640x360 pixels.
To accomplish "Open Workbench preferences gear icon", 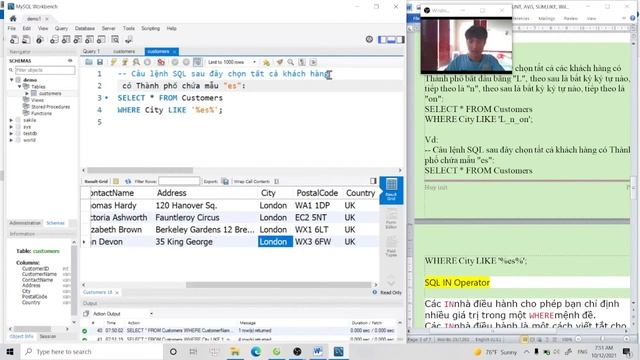I will 369,39.
